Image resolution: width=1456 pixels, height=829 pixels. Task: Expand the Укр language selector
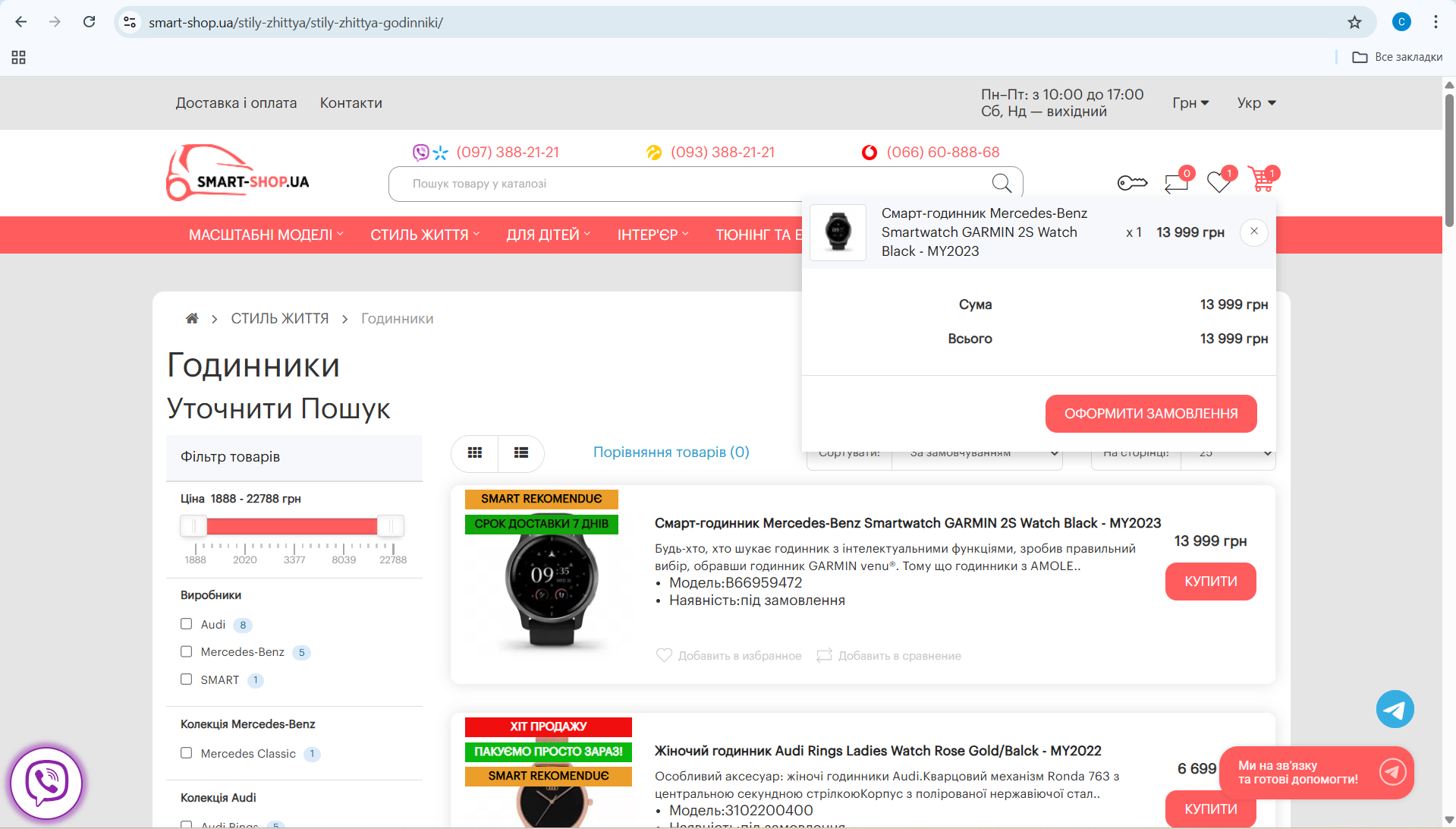pyautogui.click(x=1256, y=103)
